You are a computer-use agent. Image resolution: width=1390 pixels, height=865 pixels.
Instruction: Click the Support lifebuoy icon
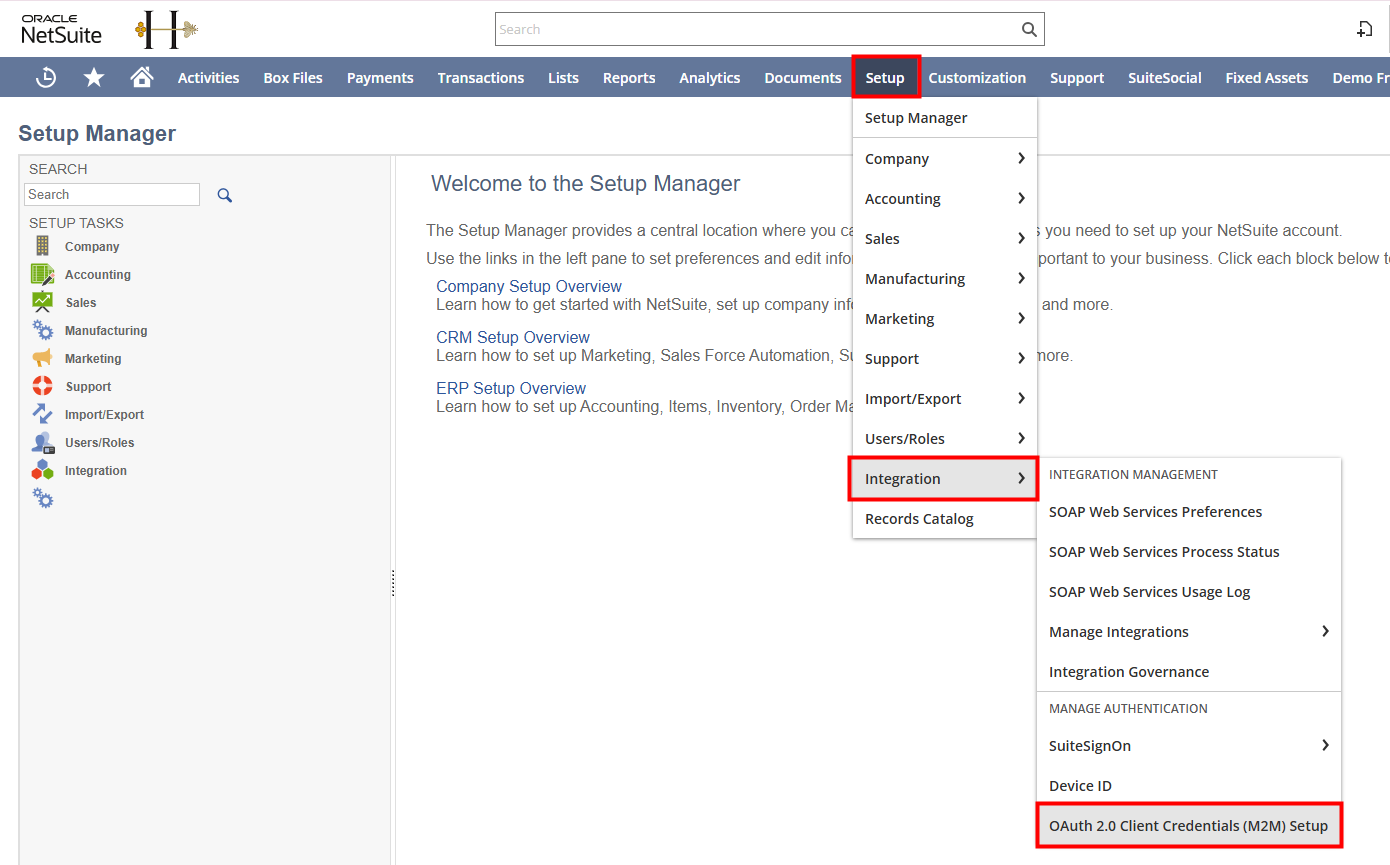click(42, 386)
